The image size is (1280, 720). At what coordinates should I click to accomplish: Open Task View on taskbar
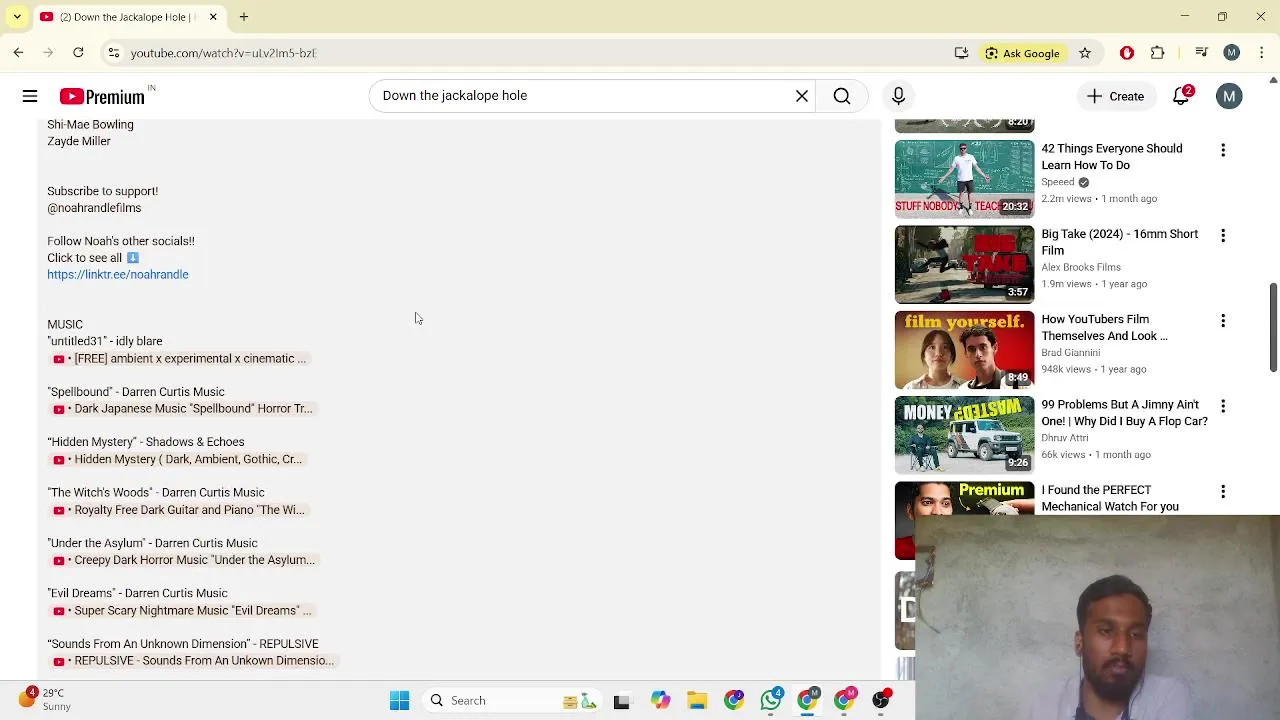pos(621,701)
